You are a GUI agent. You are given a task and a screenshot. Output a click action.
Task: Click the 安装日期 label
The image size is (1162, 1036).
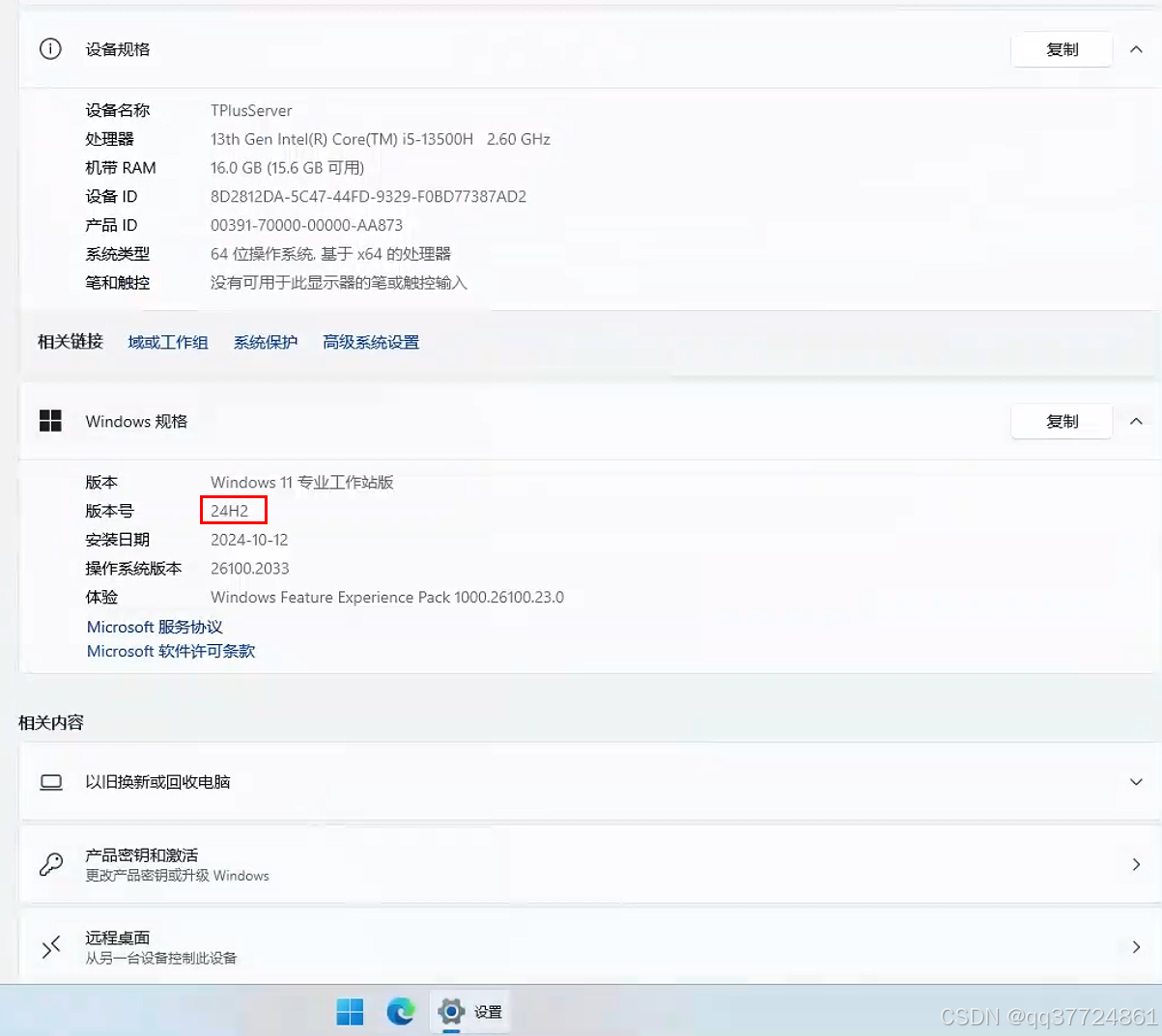[x=118, y=540]
